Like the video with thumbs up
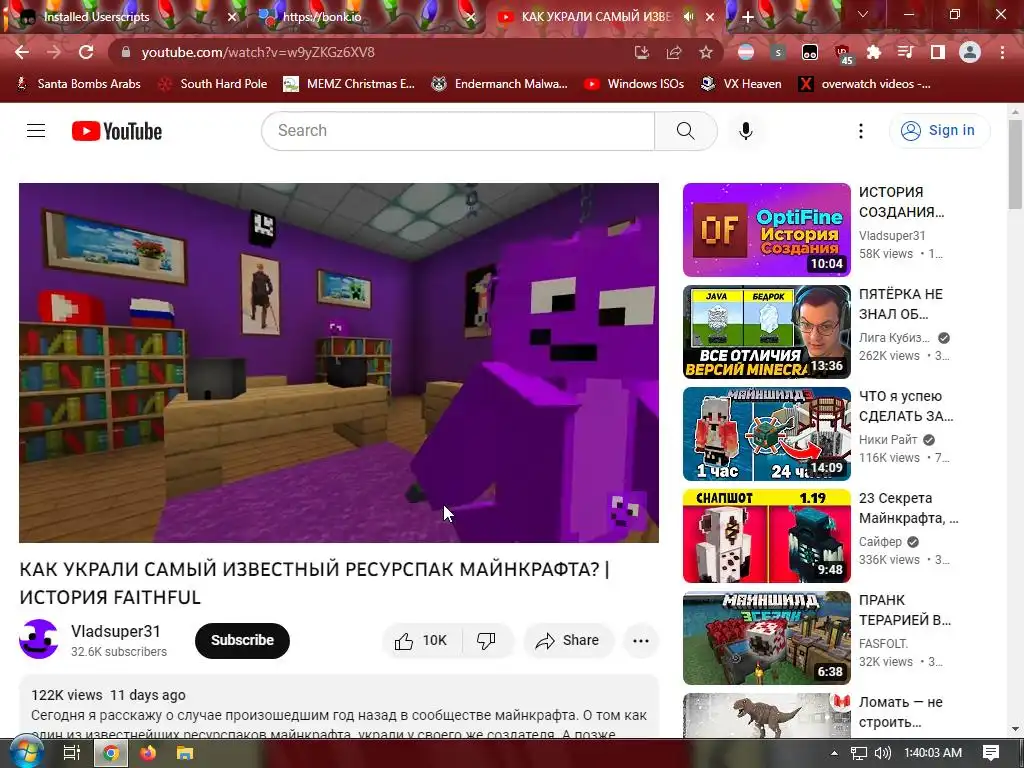This screenshot has width=1024, height=768. tap(421, 641)
